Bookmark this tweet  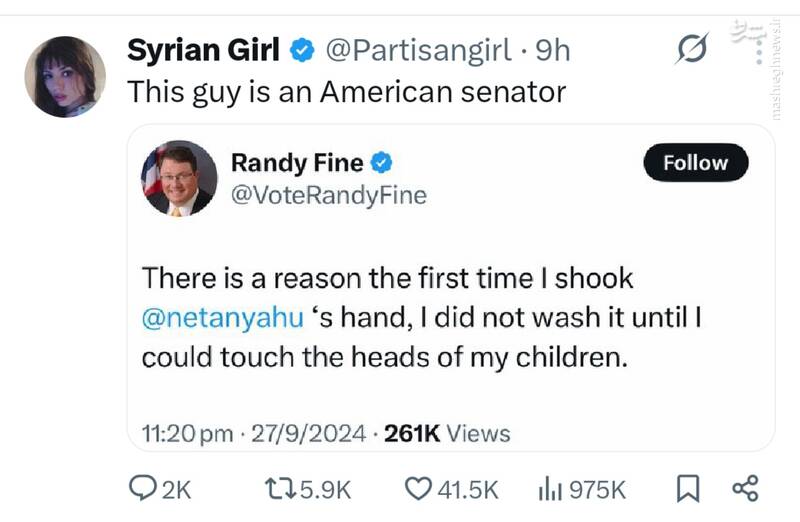point(688,488)
